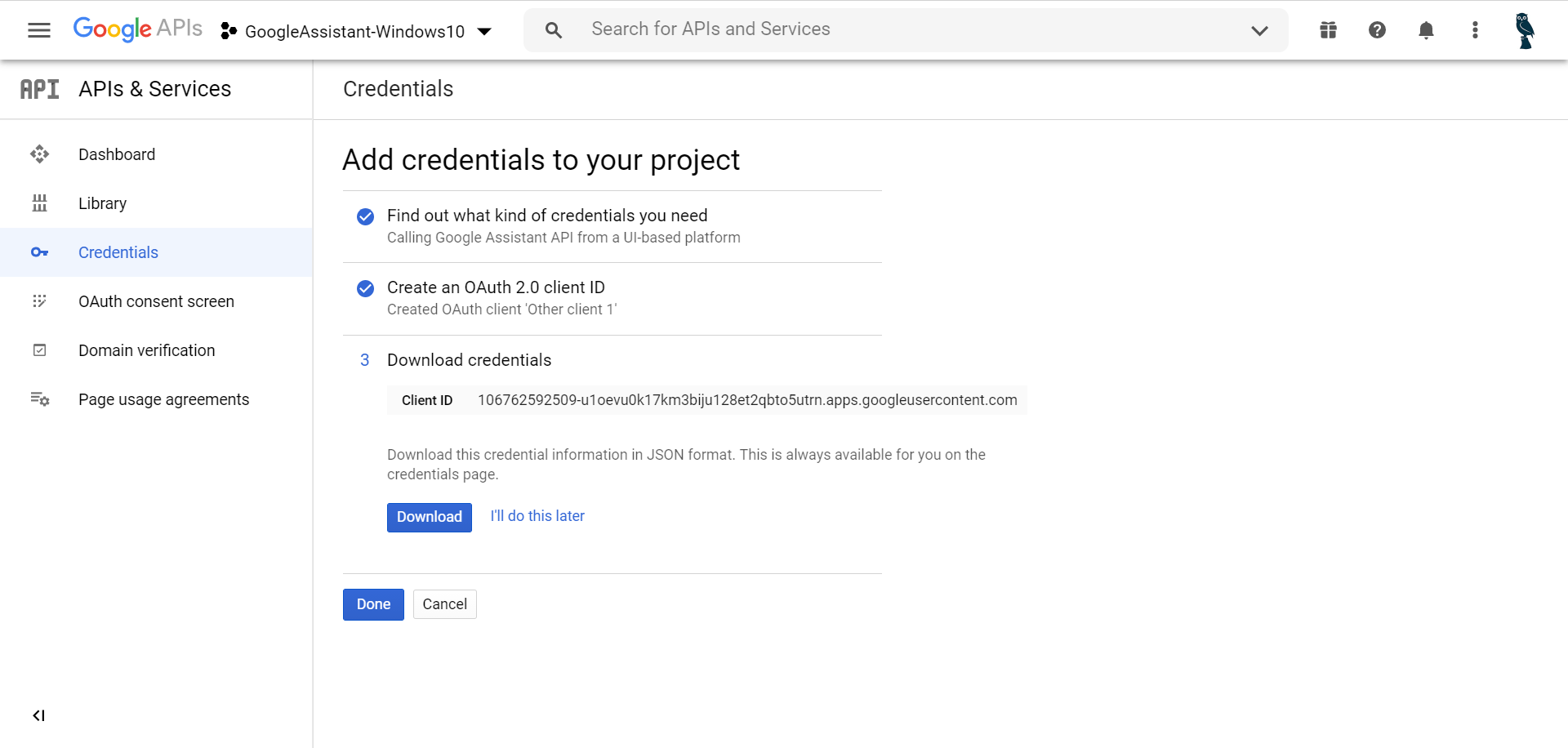Open OAuth consent screen settings
1568x748 pixels.
point(156,301)
